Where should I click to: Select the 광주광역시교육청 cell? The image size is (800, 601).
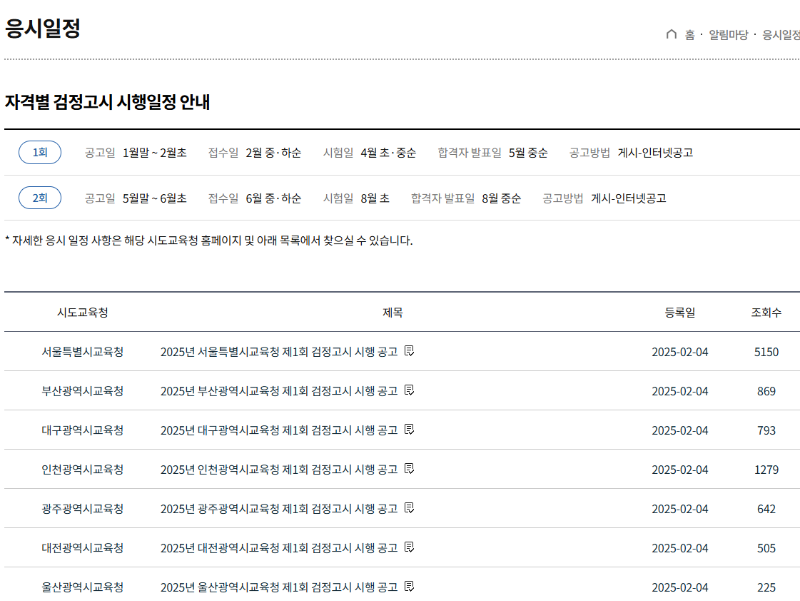tap(83, 509)
